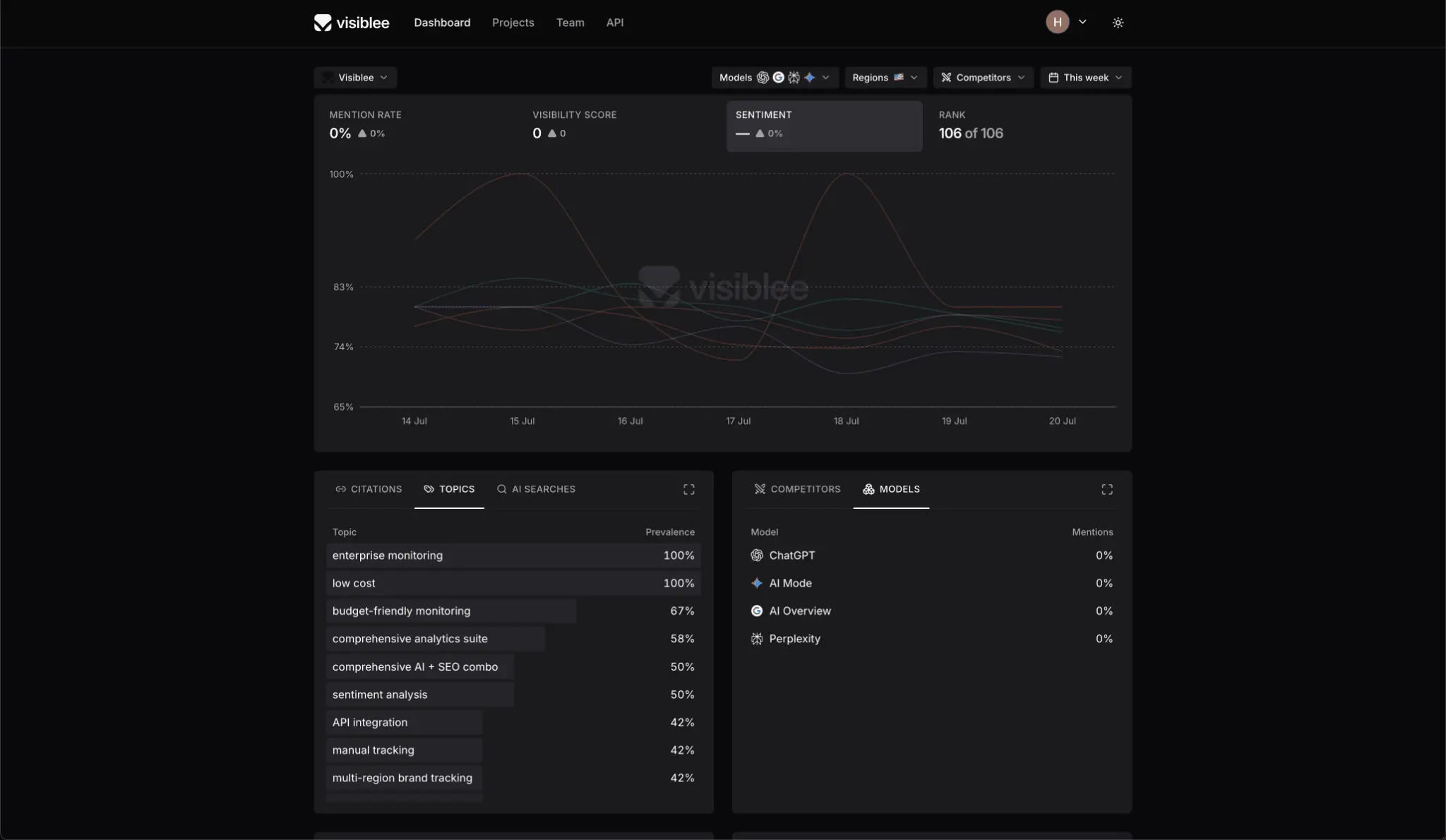1446x840 pixels.
Task: Go to the Projects page
Action: pos(513,23)
